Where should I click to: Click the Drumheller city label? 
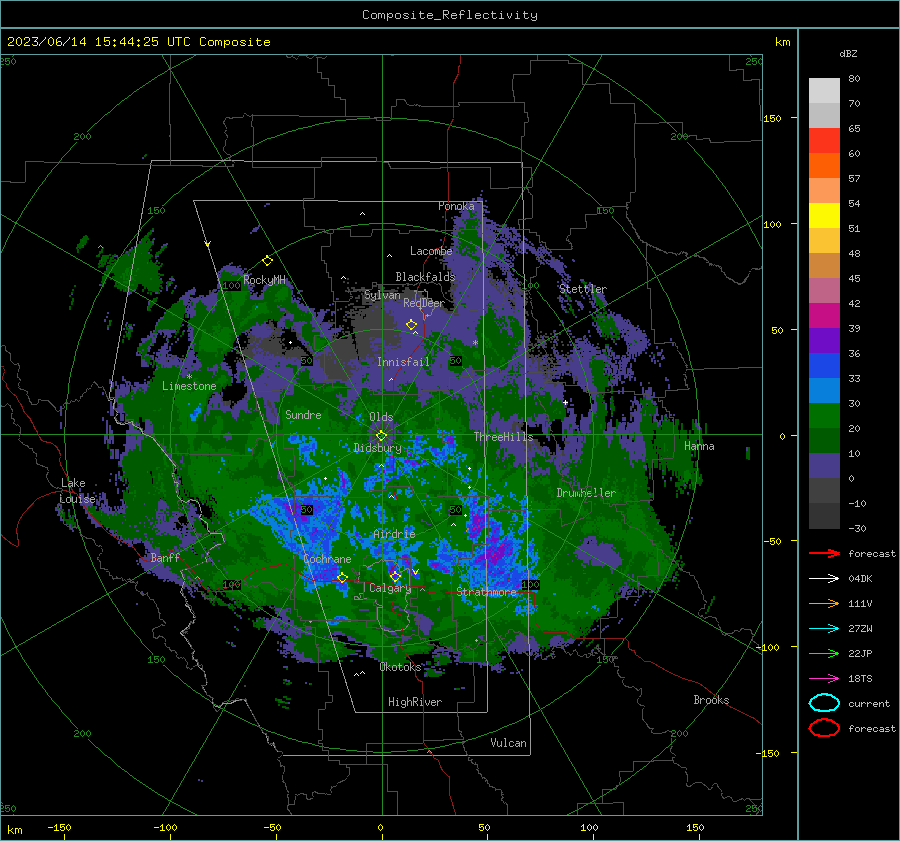[x=586, y=493]
